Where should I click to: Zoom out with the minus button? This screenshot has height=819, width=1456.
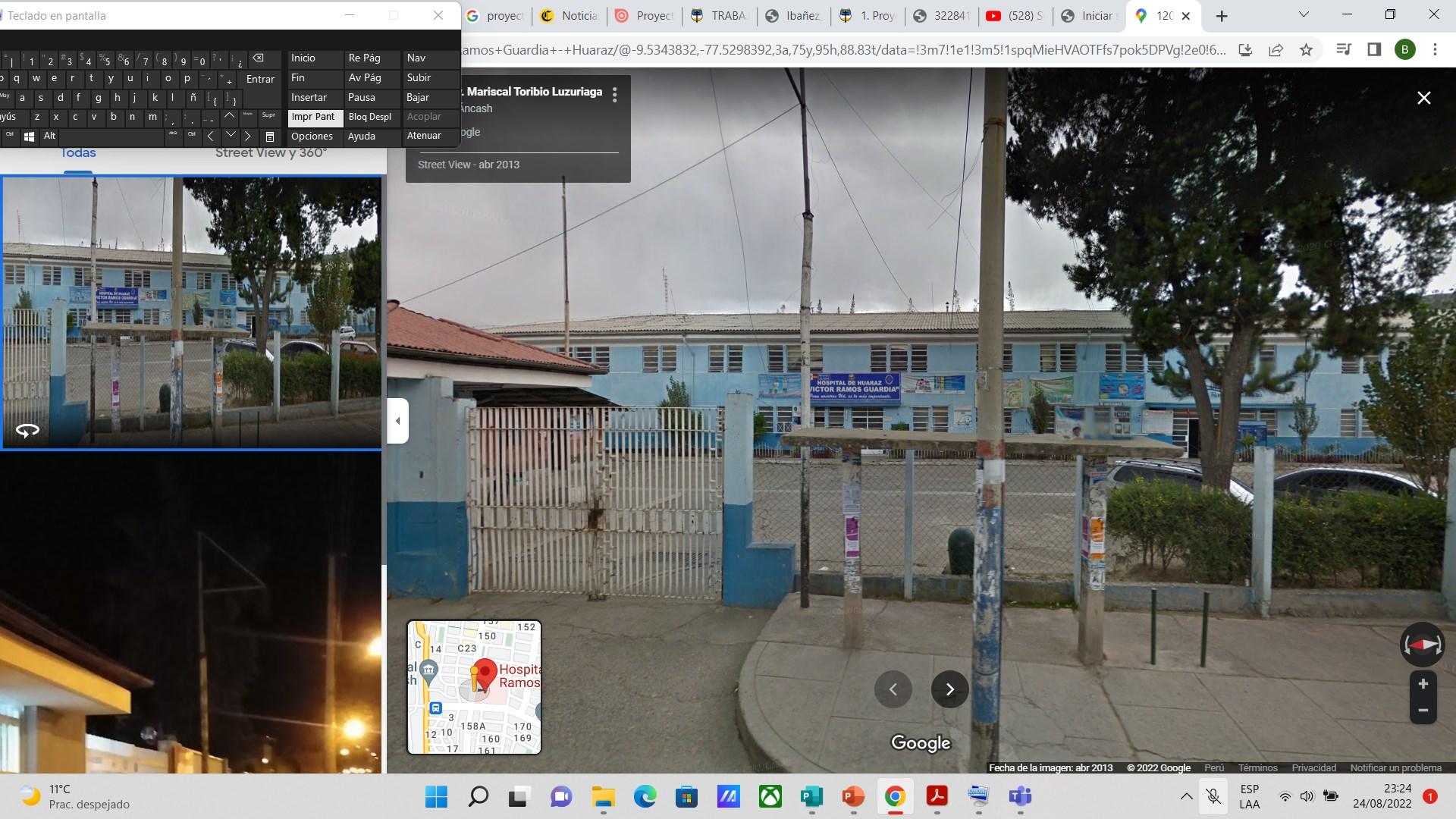(x=1423, y=711)
